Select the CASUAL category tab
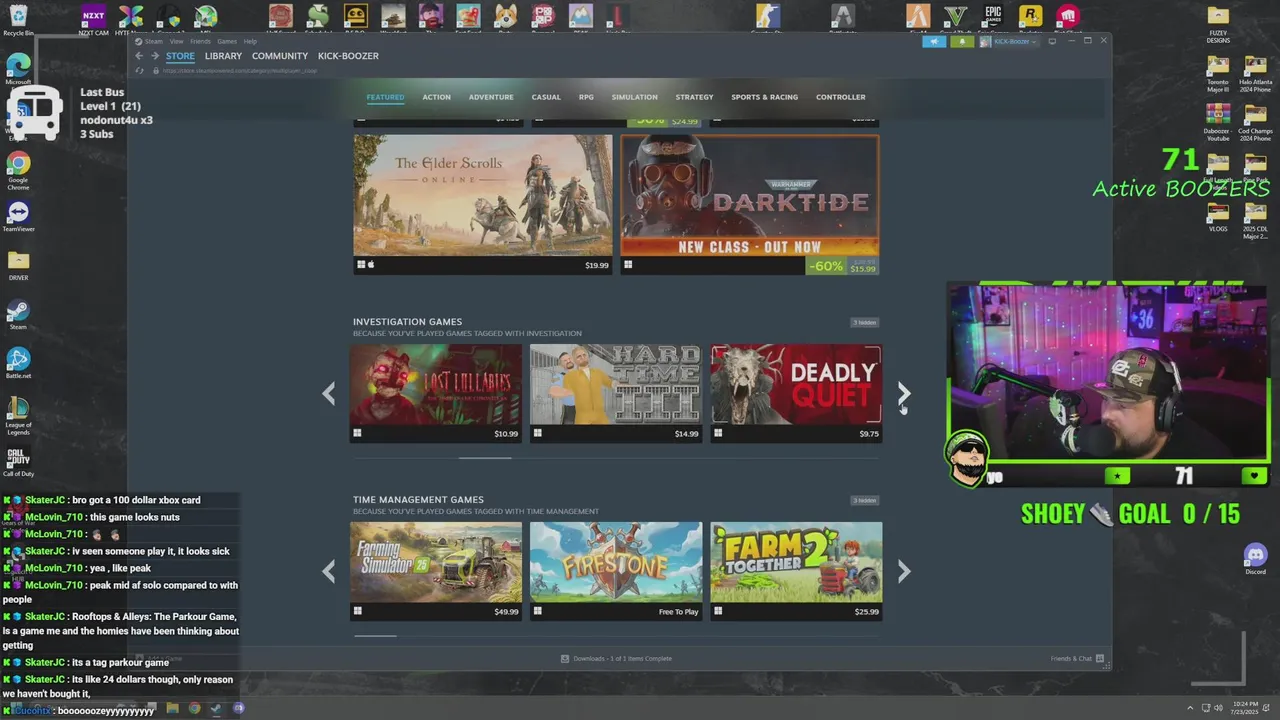The width and height of the screenshot is (1280, 720). coord(546,97)
